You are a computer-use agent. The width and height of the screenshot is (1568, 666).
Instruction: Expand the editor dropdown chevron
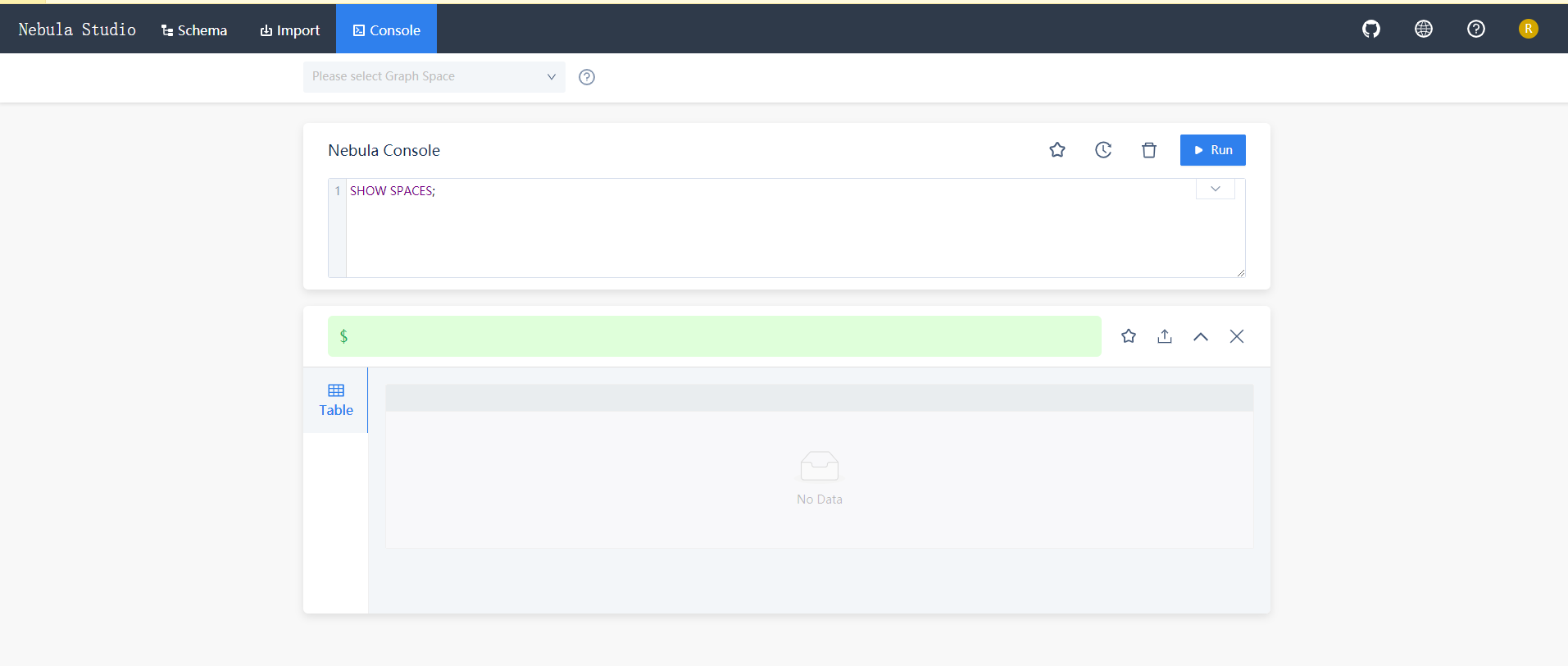pos(1216,189)
